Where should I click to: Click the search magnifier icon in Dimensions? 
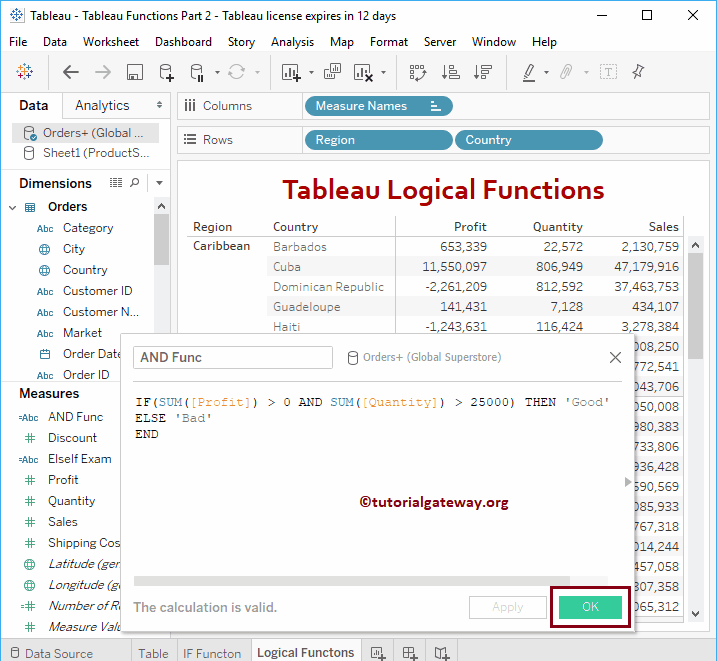click(x=134, y=183)
